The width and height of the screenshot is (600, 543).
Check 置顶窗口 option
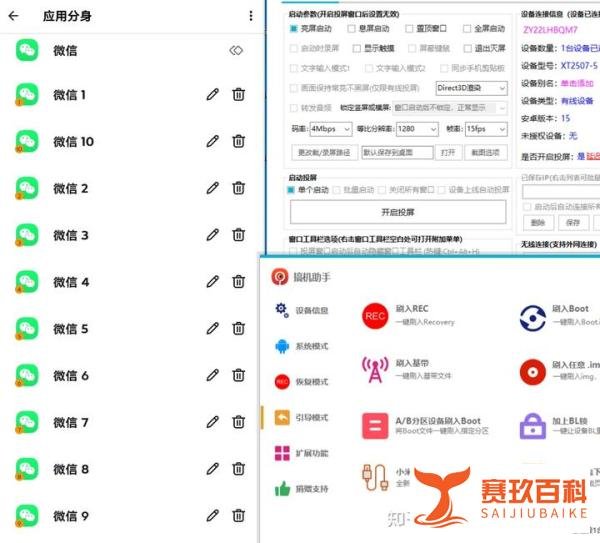[409, 29]
